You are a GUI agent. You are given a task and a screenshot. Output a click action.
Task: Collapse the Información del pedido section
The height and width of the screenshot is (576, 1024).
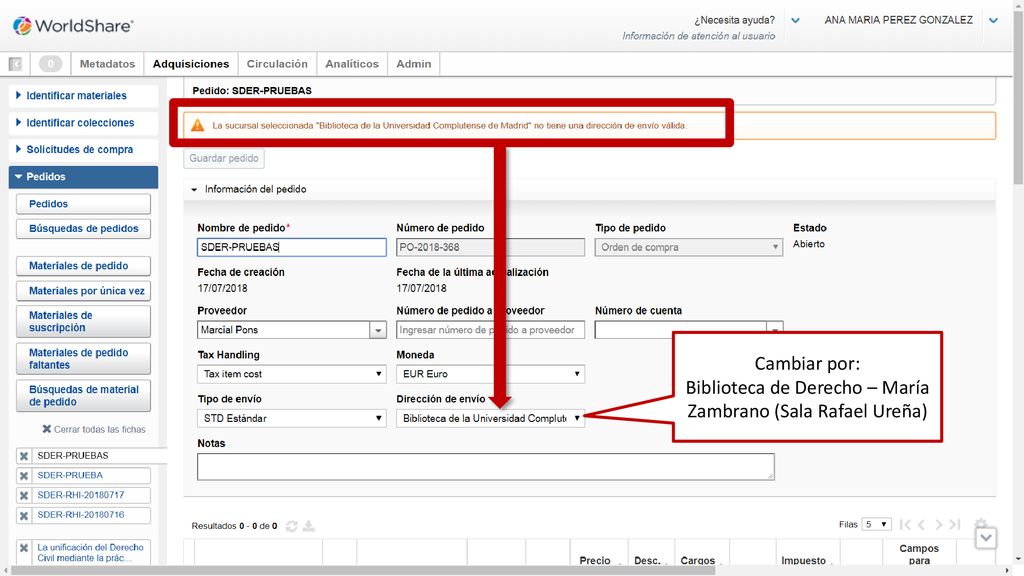pos(194,189)
